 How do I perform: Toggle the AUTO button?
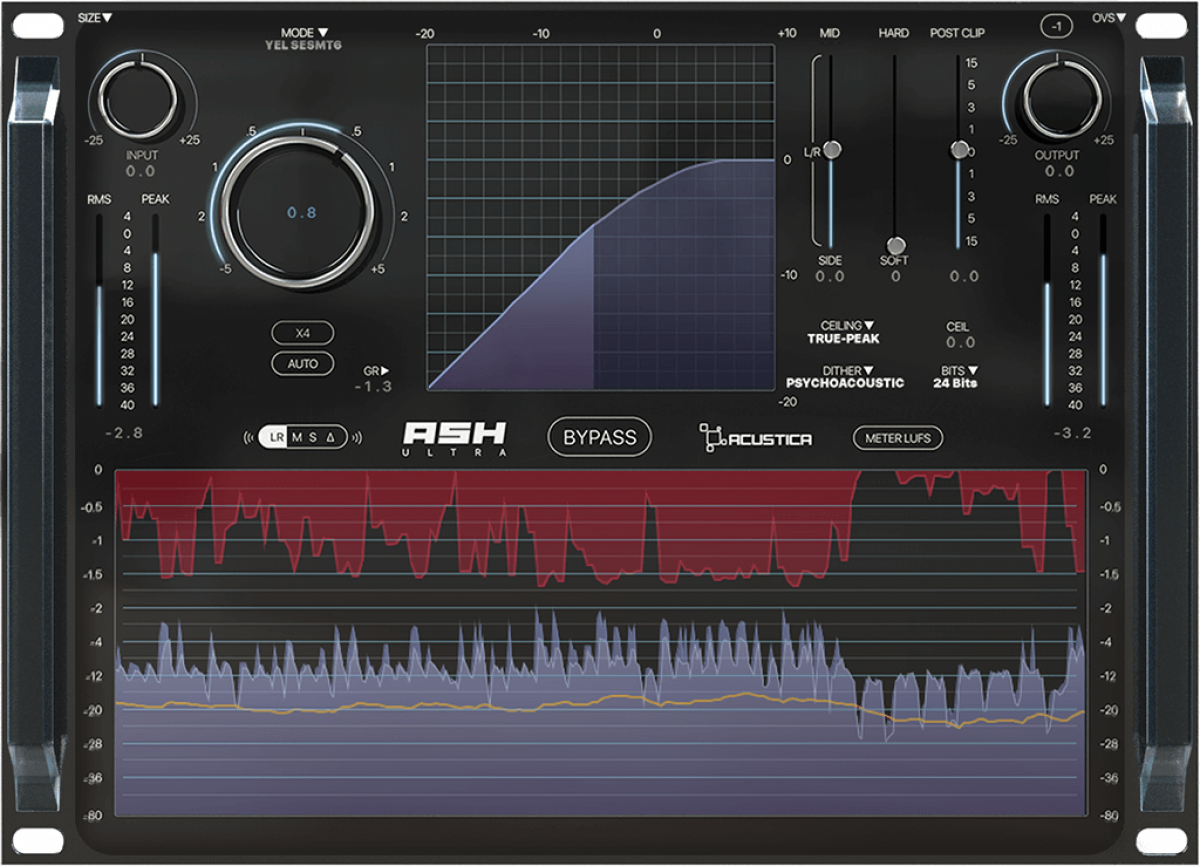click(302, 364)
